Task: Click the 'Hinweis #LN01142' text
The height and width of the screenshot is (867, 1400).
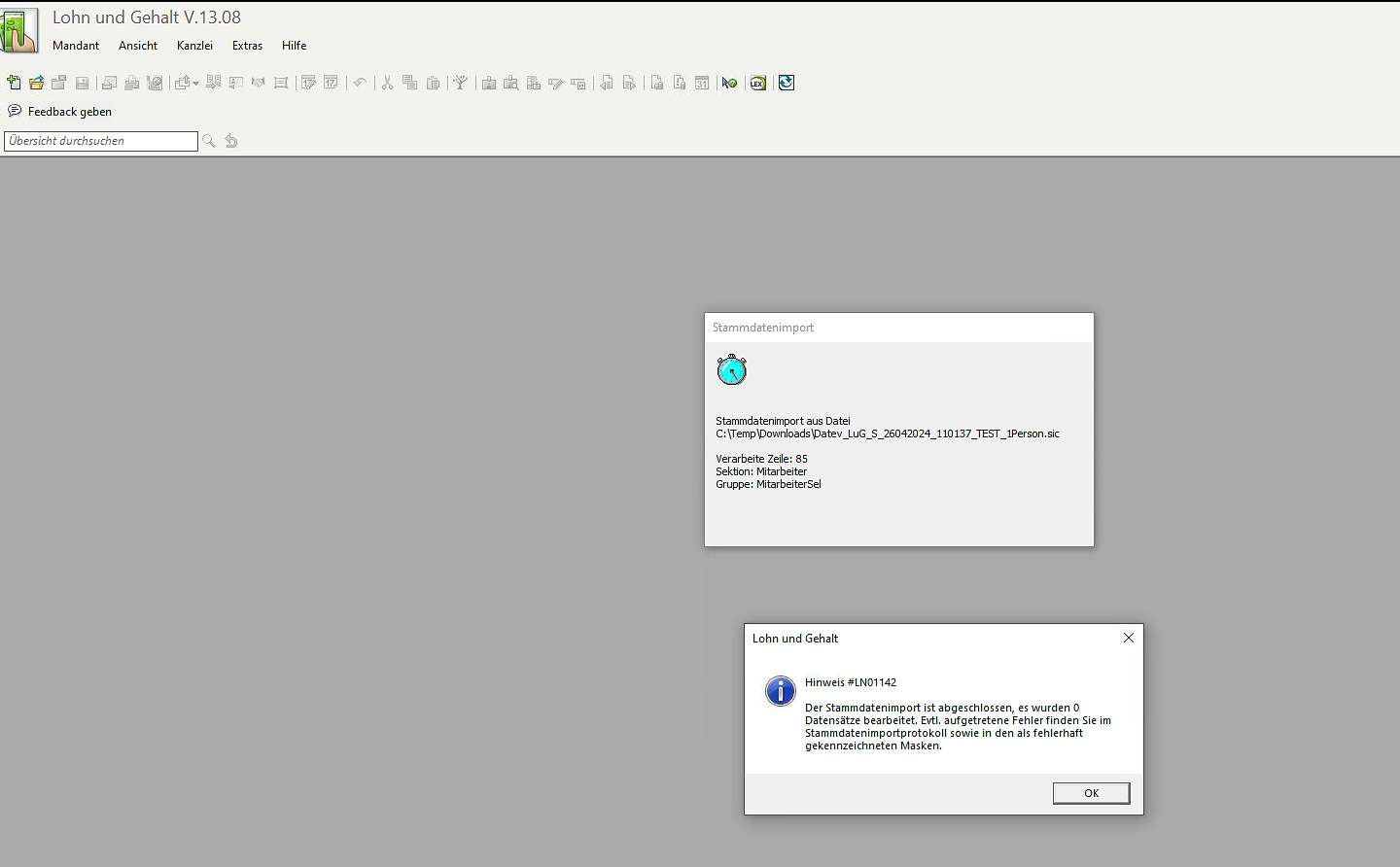Action: (851, 682)
